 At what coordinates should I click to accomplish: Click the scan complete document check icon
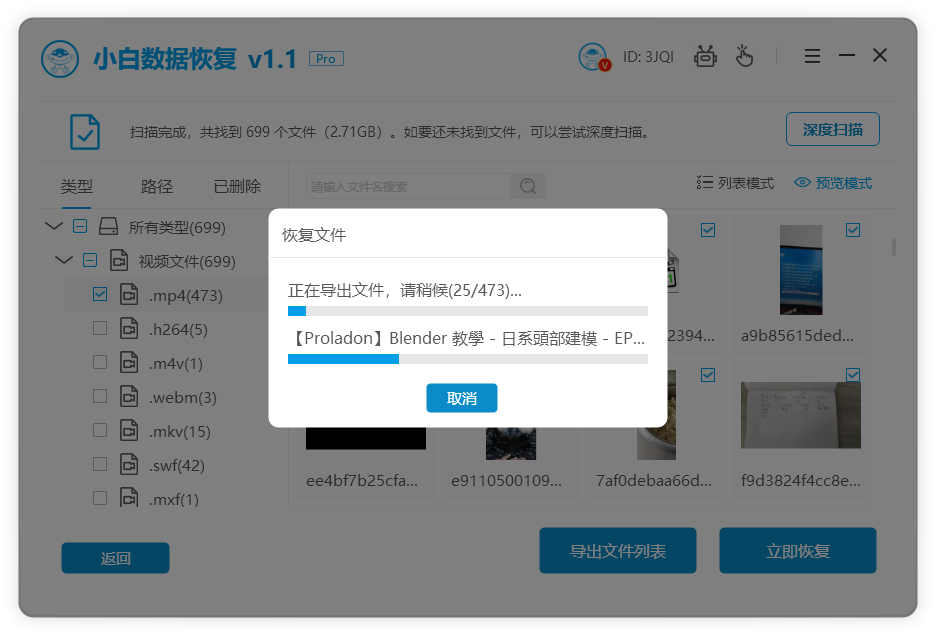85,131
